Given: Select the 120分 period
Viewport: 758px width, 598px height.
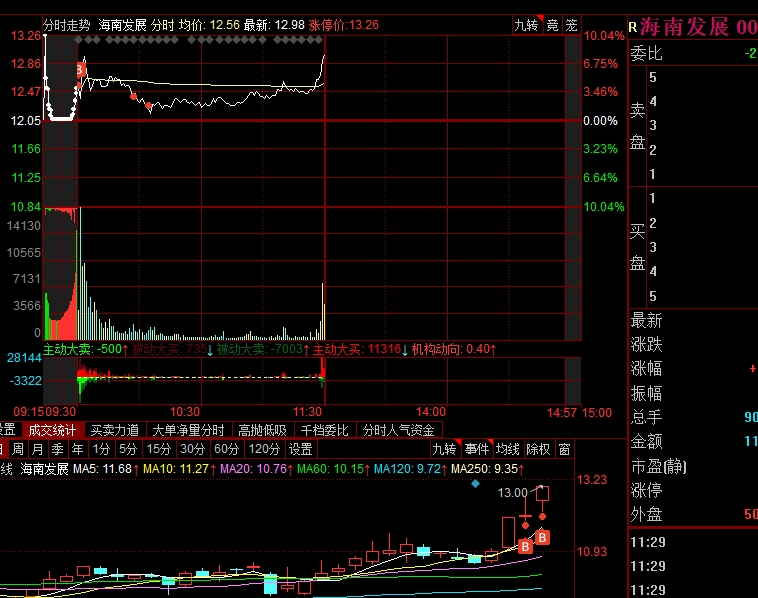Looking at the screenshot, I should point(264,449).
